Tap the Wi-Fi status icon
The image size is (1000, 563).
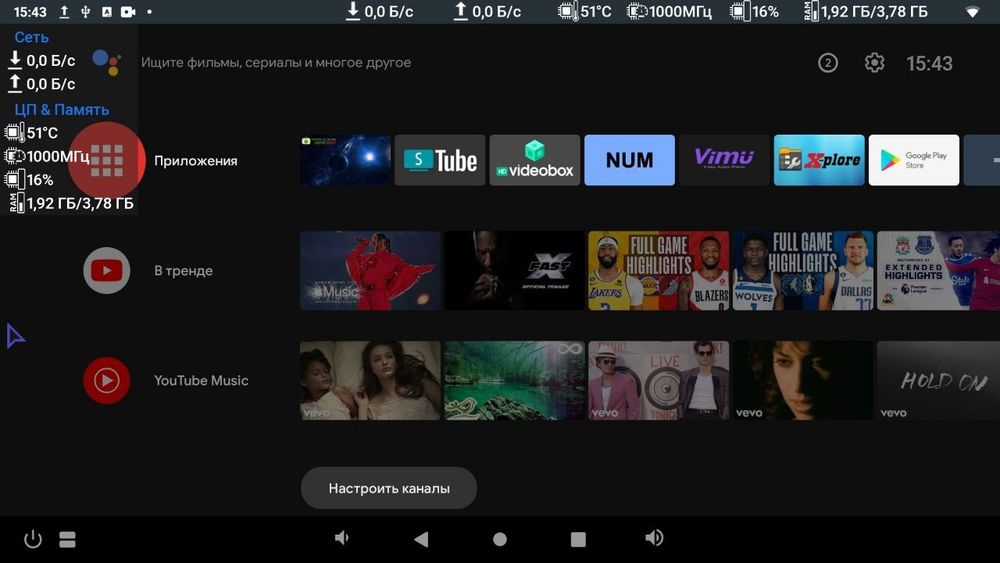pos(973,11)
